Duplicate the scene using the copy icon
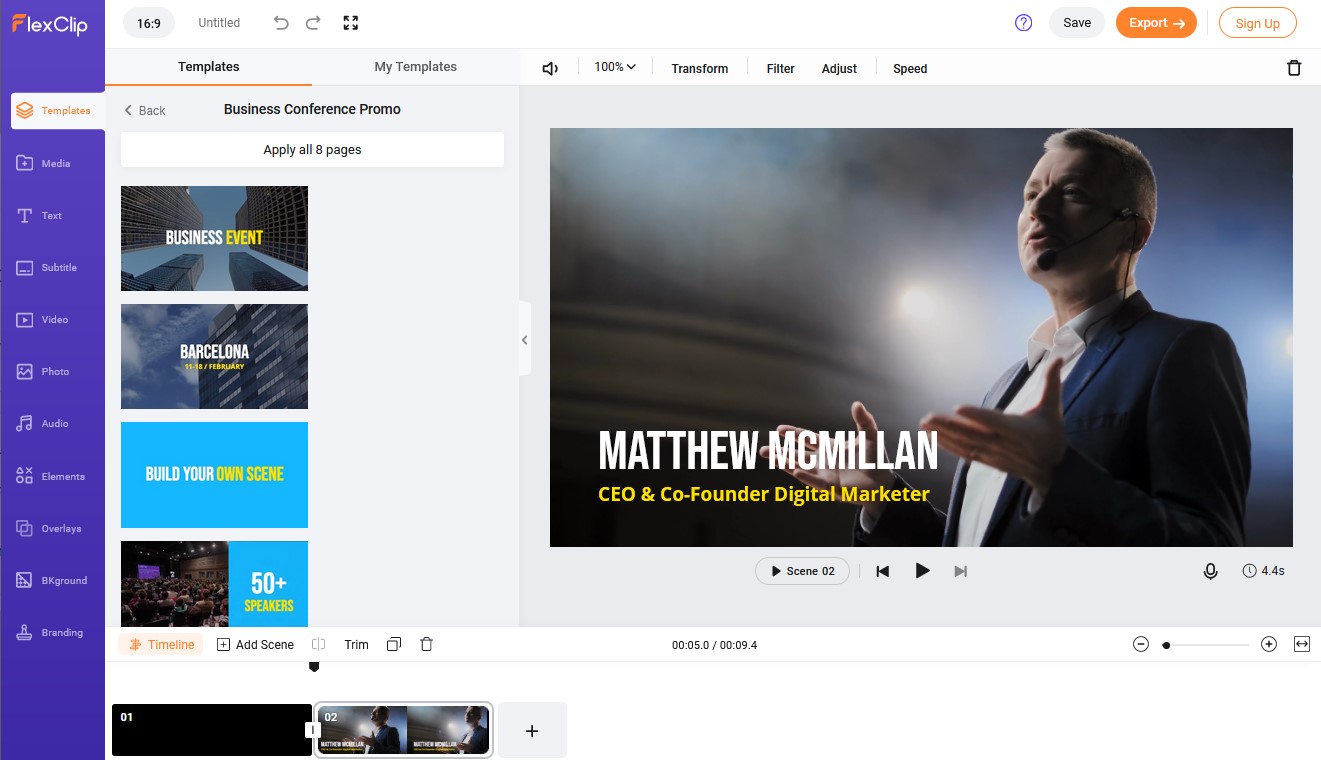The height and width of the screenshot is (760, 1321). pos(394,645)
